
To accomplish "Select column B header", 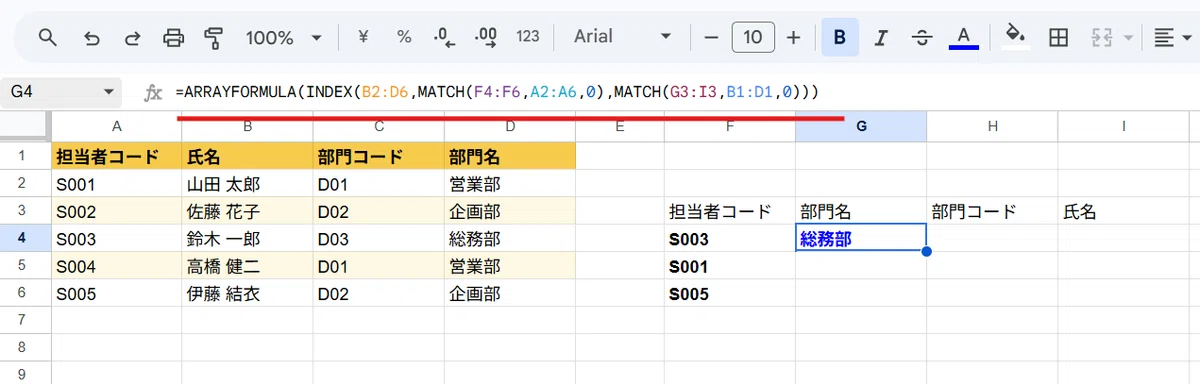I will click(247, 126).
